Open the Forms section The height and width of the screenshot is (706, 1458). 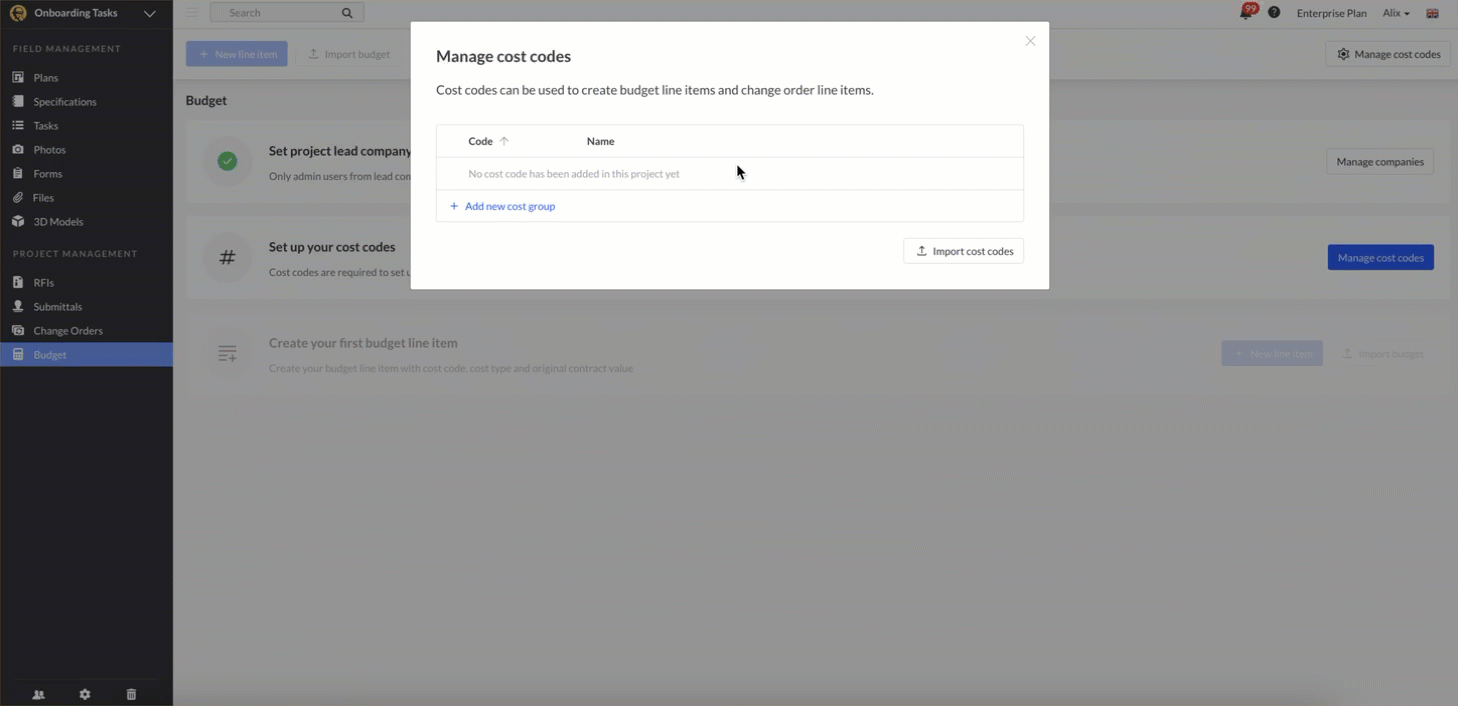46,173
